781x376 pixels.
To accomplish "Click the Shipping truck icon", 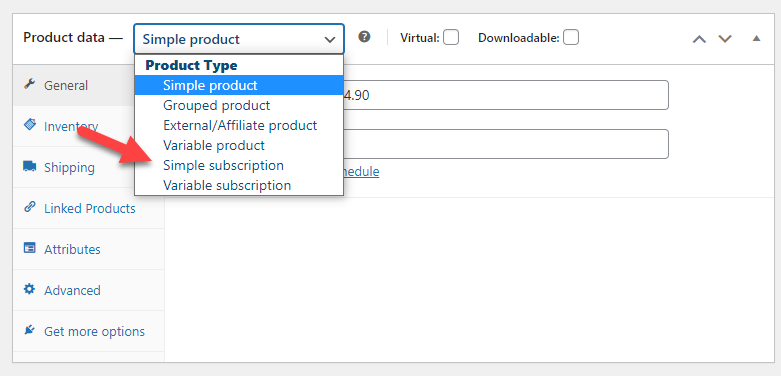I will click(x=30, y=166).
